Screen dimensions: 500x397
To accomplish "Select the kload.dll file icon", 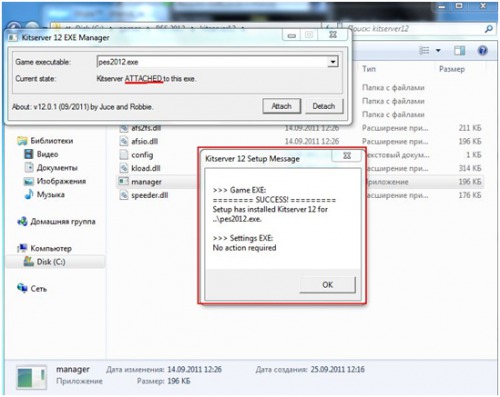I will coord(124,168).
